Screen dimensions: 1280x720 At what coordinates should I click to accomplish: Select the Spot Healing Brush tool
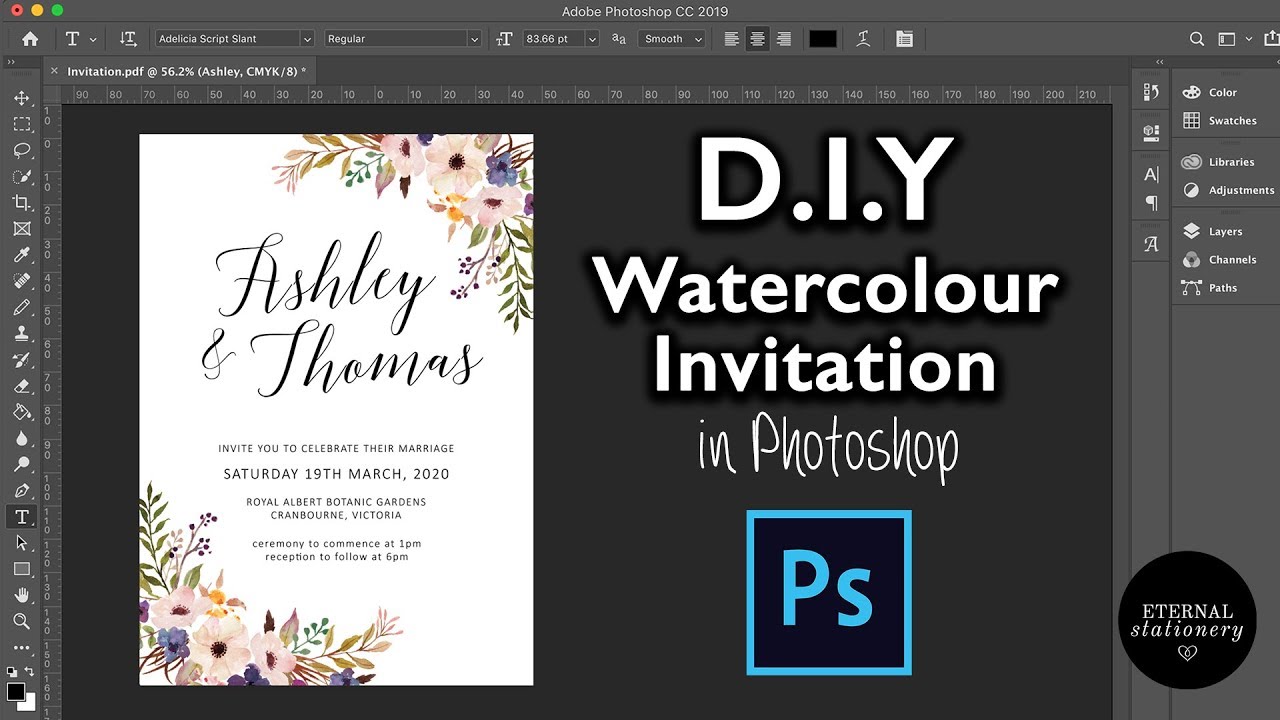point(21,281)
